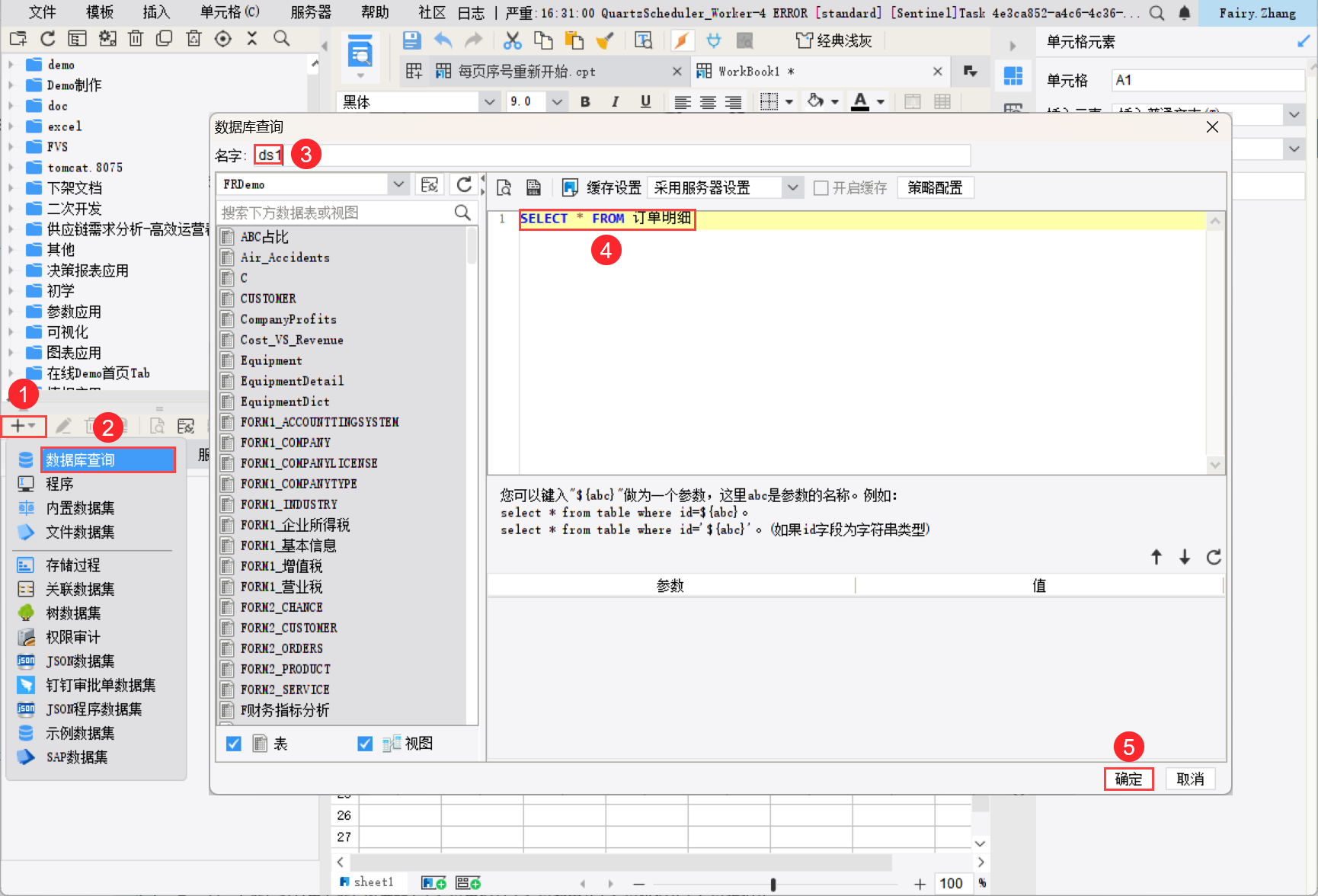Click the paste clipboard icon
This screenshot has height=896, width=1318.
(574, 40)
